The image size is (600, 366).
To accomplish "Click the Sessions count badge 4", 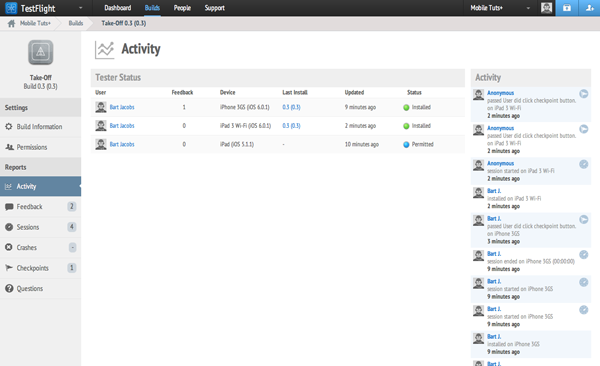I will coord(72,227).
